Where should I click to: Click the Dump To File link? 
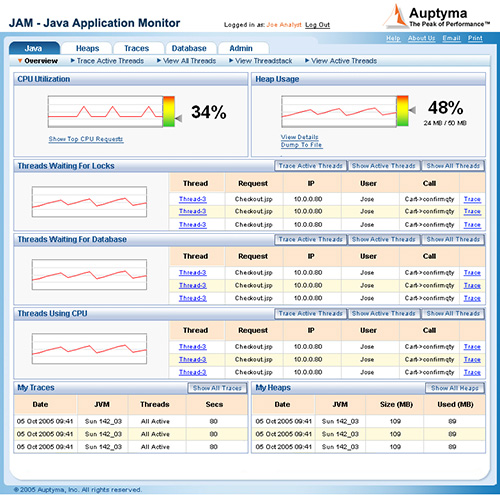pyautogui.click(x=301, y=145)
